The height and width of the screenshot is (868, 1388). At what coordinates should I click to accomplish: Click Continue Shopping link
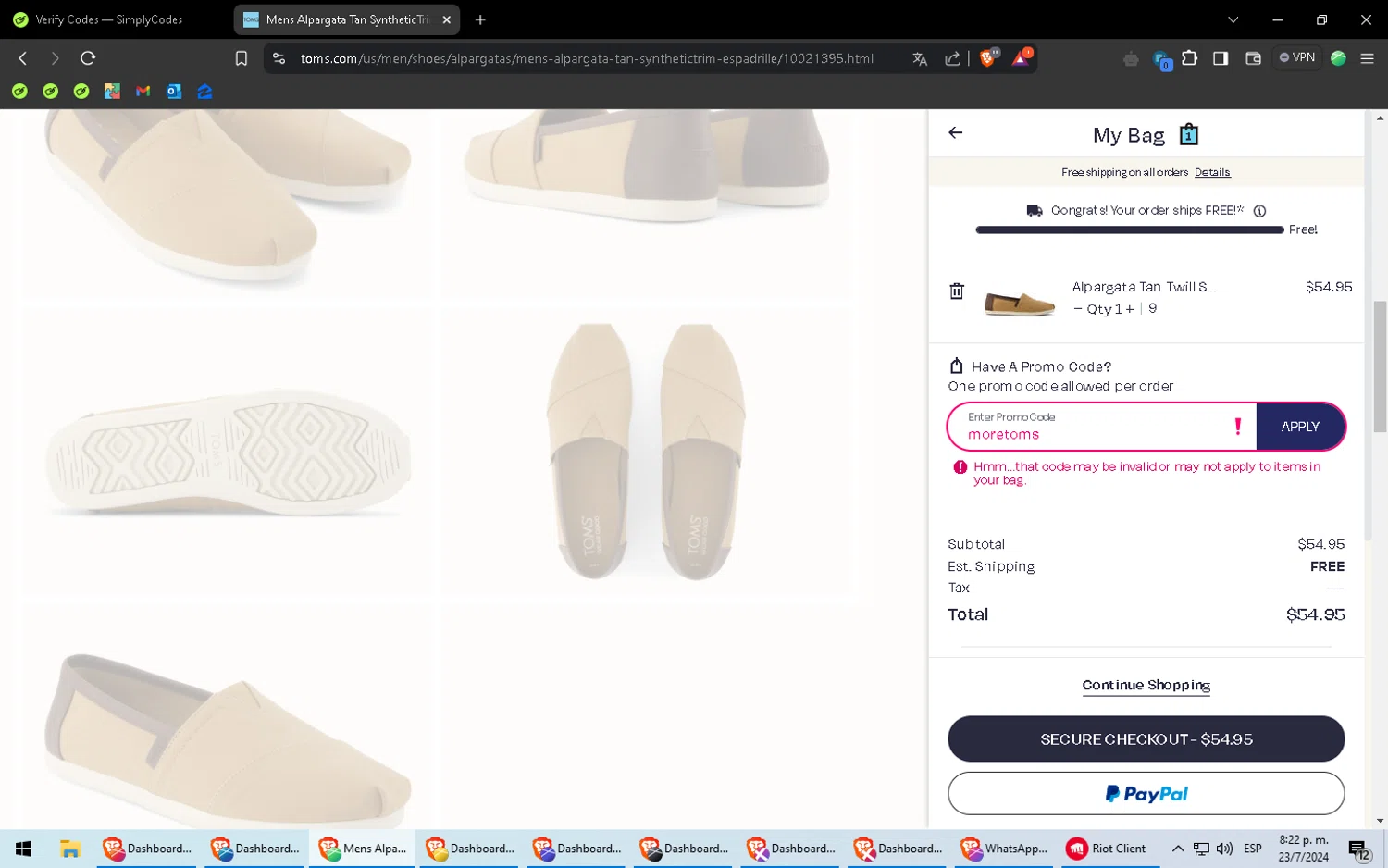pos(1146,686)
